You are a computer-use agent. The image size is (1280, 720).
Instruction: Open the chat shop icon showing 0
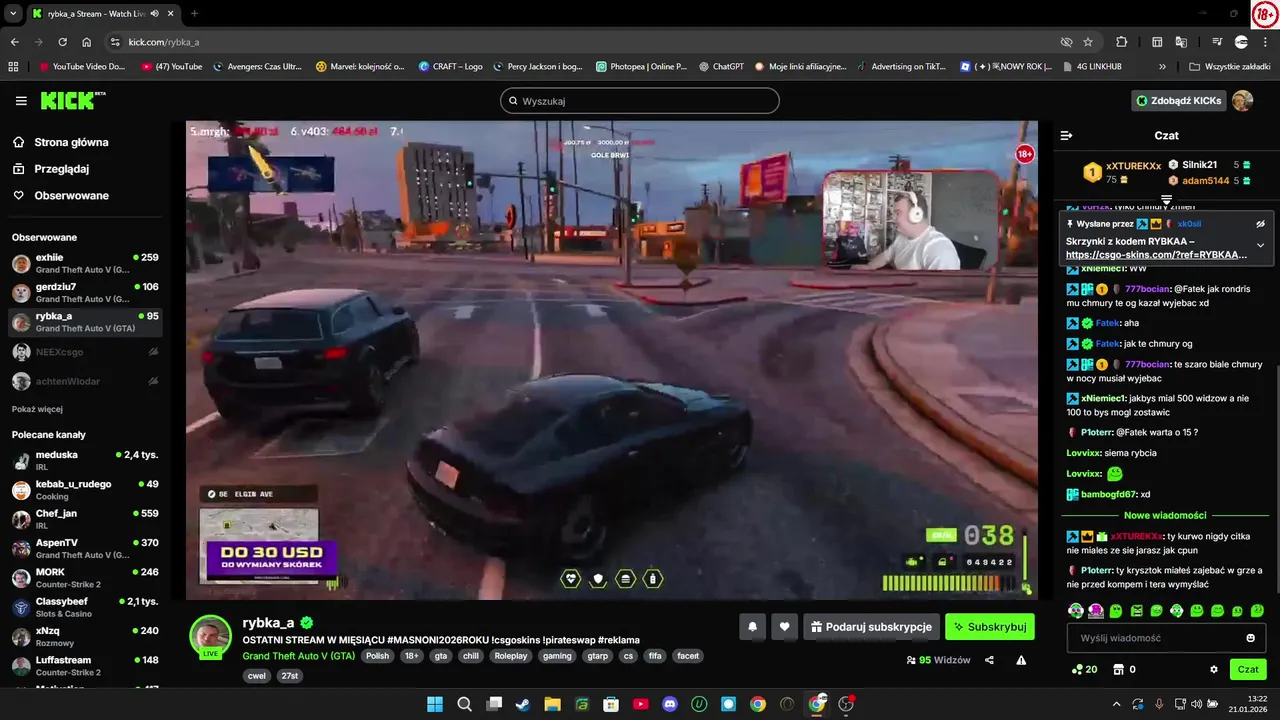tap(1125, 669)
